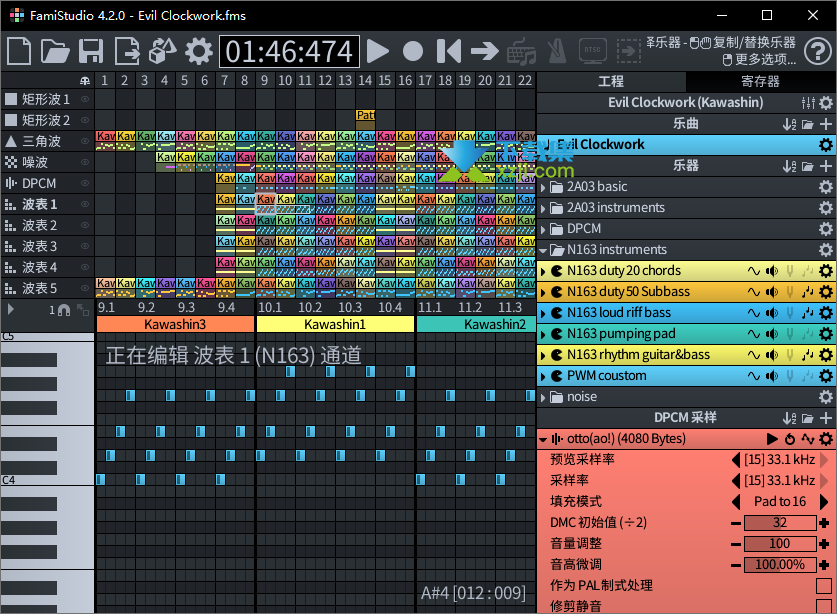Toggle the eye icon for the 波表 5 channel
The image size is (837, 614).
[85, 288]
